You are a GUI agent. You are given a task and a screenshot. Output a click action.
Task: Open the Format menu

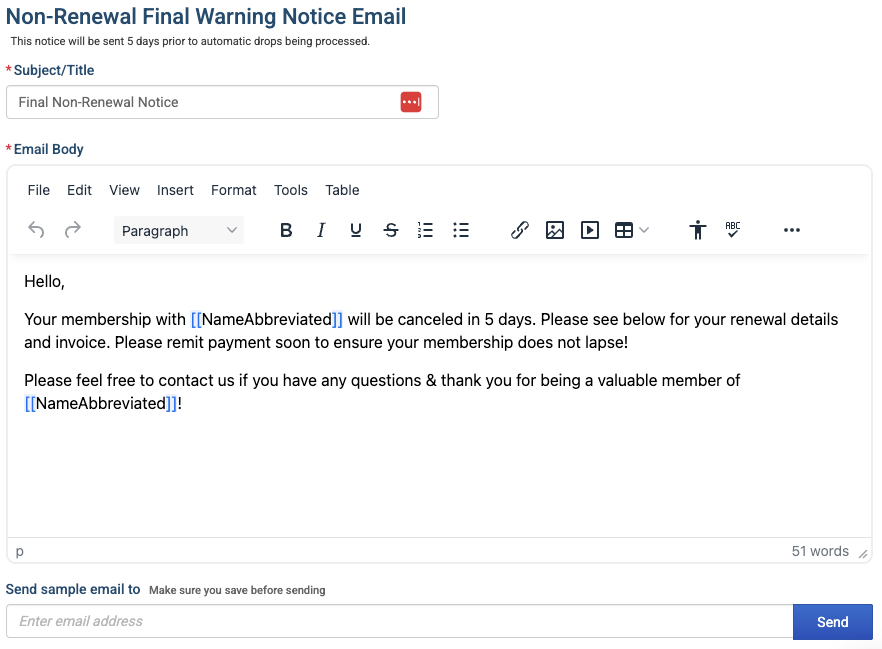click(x=233, y=190)
